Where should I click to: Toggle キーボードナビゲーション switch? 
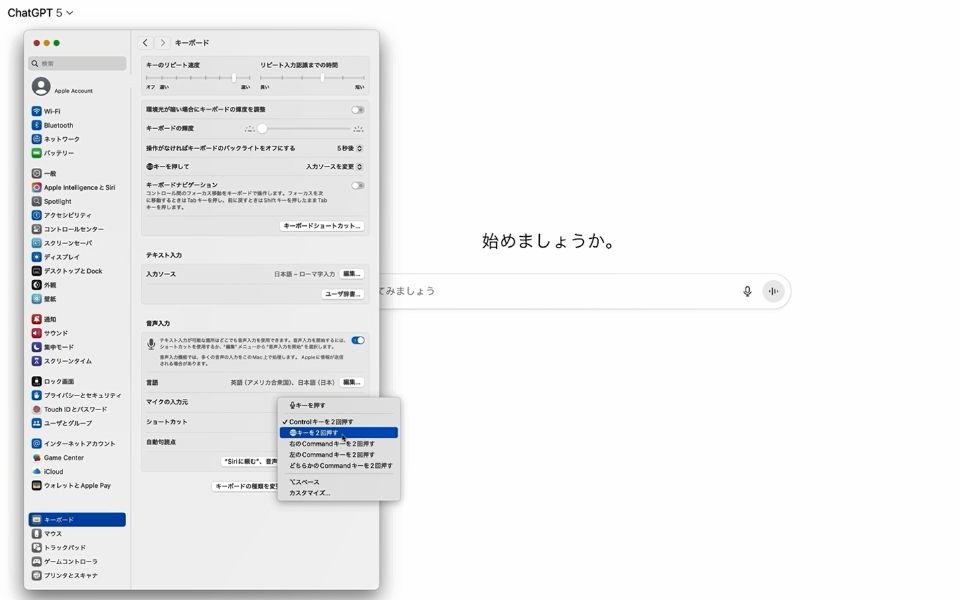point(358,186)
